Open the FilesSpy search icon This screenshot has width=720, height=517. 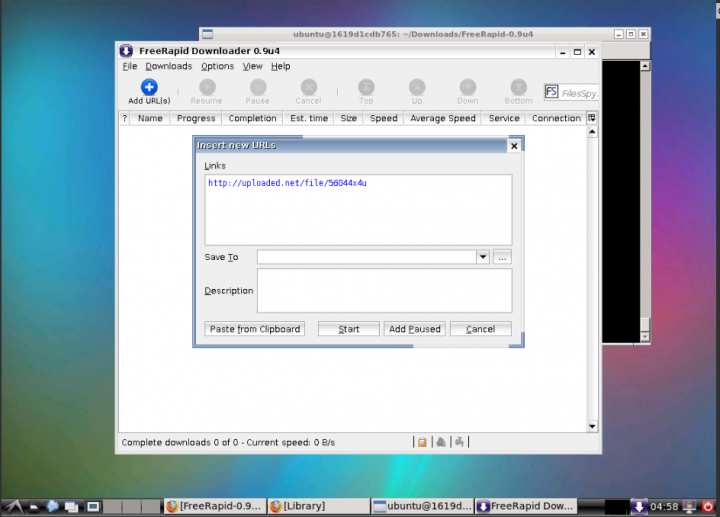pos(551,92)
